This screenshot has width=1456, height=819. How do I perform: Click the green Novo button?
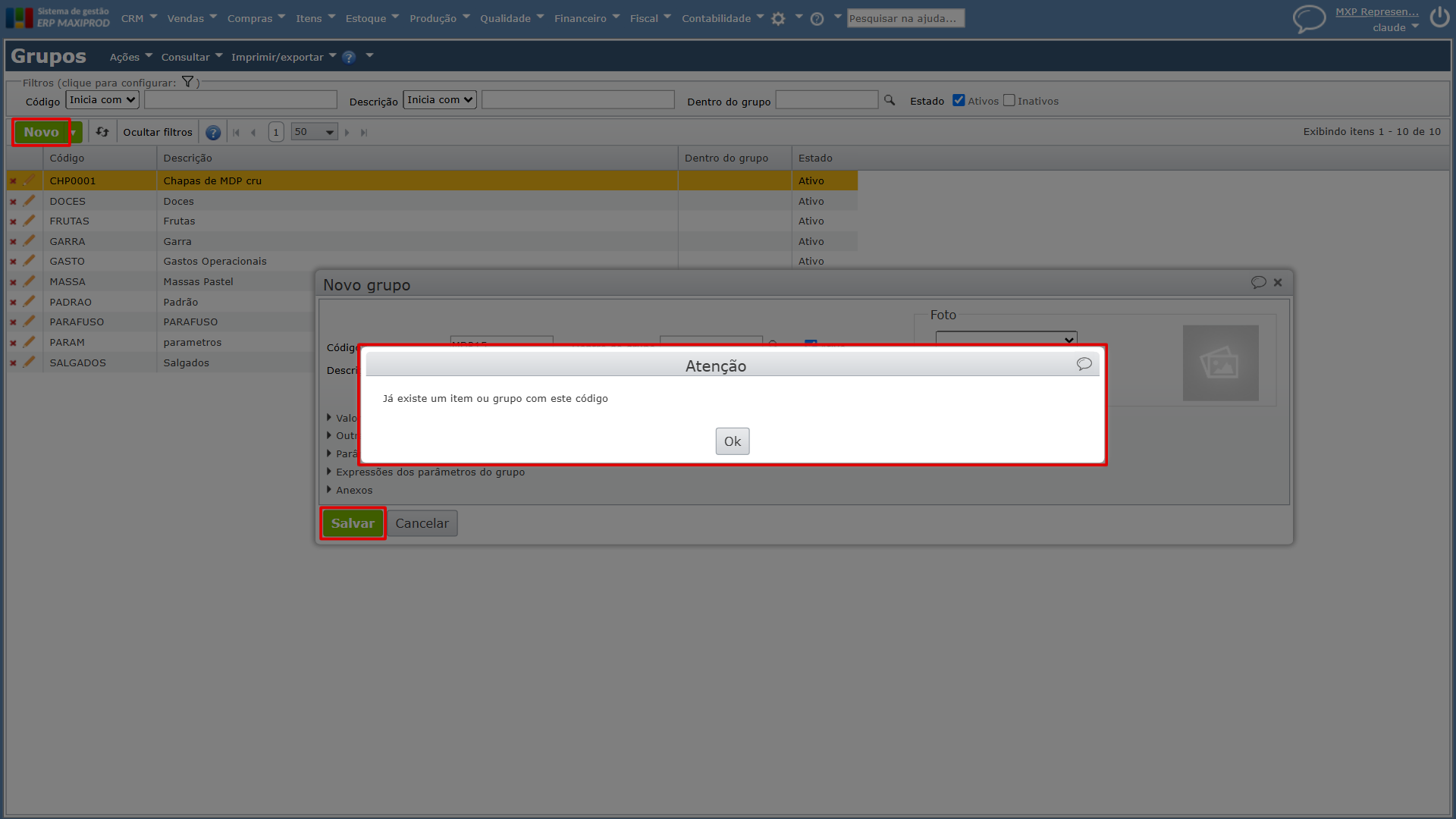tap(41, 132)
